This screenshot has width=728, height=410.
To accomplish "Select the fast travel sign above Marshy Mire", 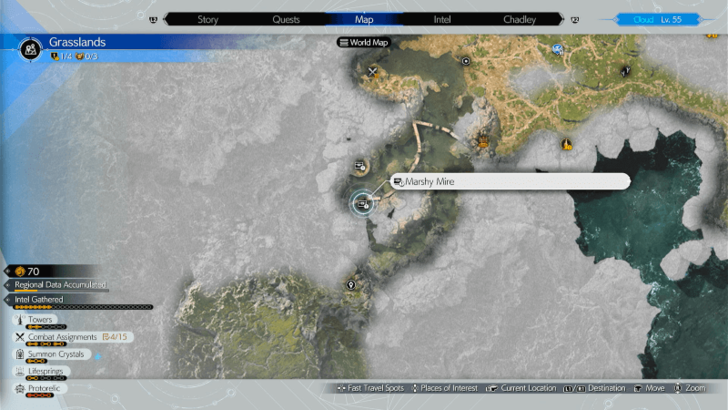I will tap(360, 165).
